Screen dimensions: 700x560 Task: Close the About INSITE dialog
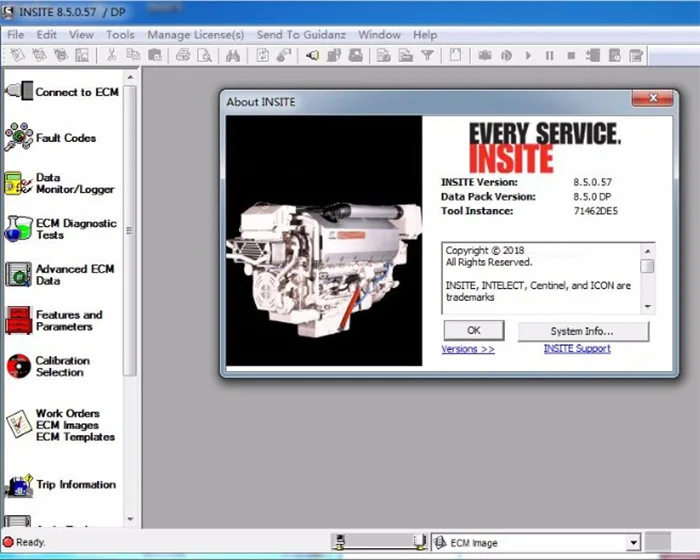[x=652, y=98]
